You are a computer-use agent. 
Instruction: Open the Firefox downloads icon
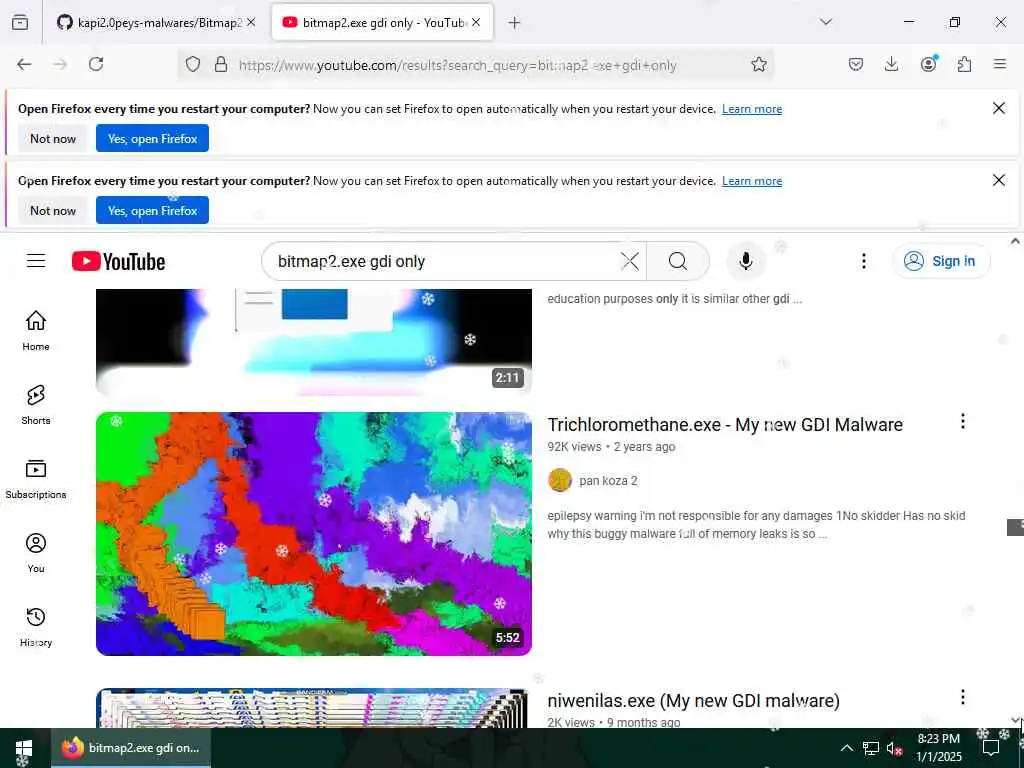tap(891, 64)
